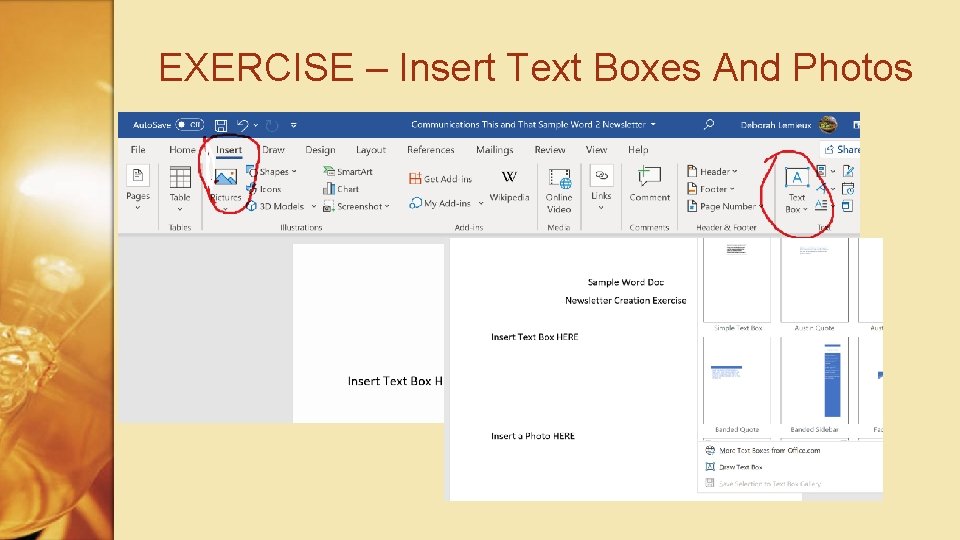The image size is (960, 540).
Task: Open the Help tab
Action: pyautogui.click(x=638, y=149)
